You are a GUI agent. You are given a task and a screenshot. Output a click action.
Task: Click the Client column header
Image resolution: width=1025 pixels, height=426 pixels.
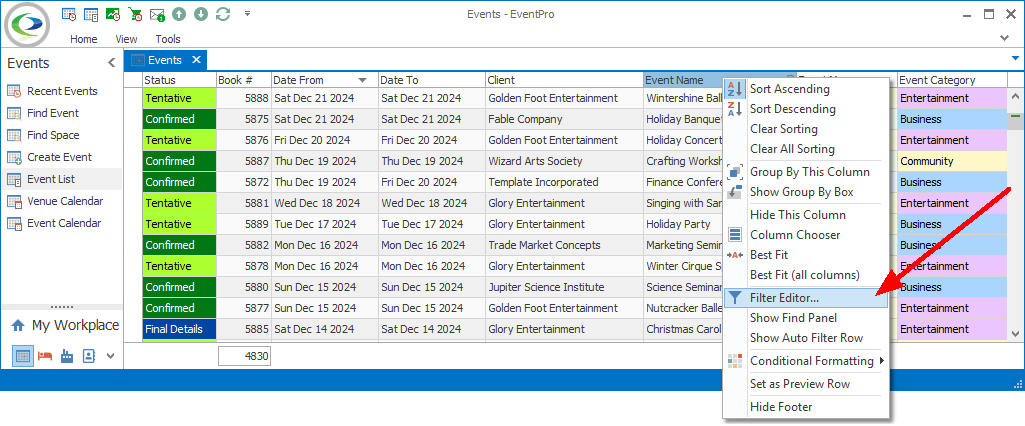[565, 80]
